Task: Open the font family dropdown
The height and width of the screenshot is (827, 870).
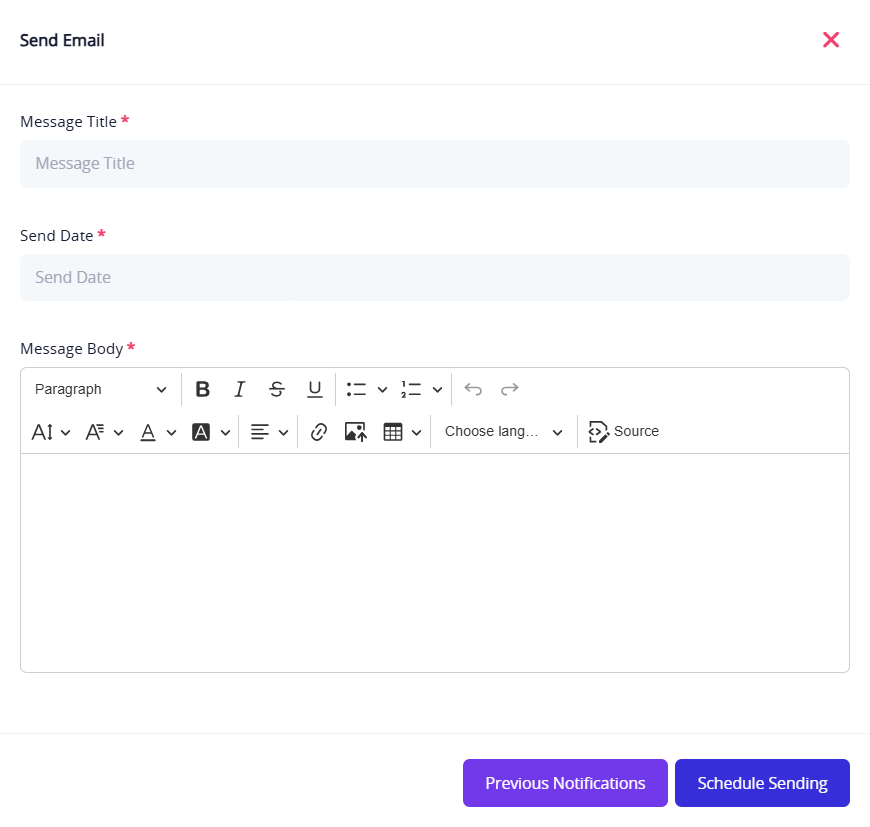Action: pos(104,432)
